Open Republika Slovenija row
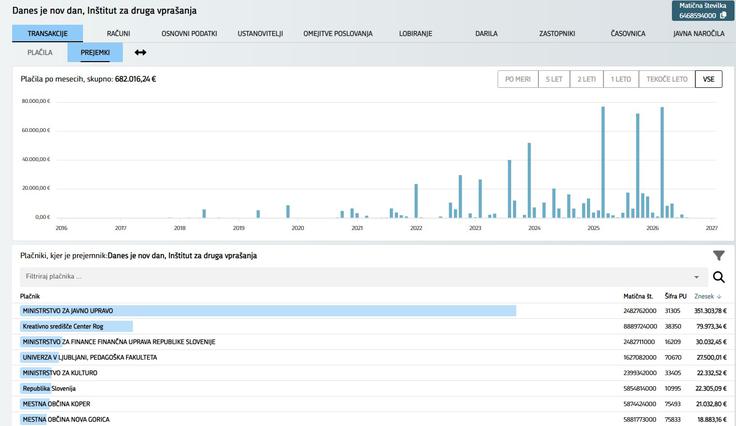This screenshot has height=426, width=736. tap(374, 388)
